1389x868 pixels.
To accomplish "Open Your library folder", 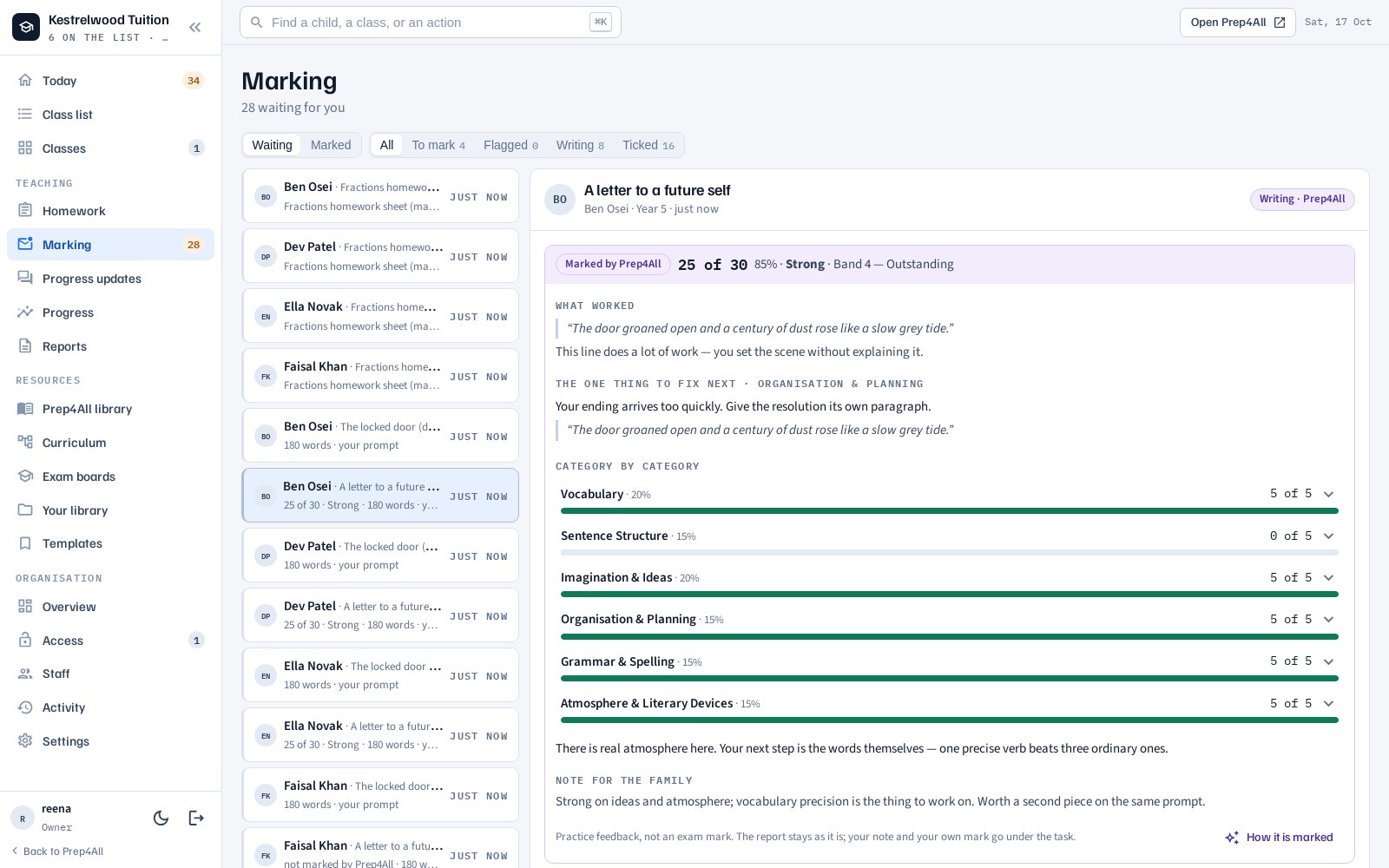I will point(110,510).
